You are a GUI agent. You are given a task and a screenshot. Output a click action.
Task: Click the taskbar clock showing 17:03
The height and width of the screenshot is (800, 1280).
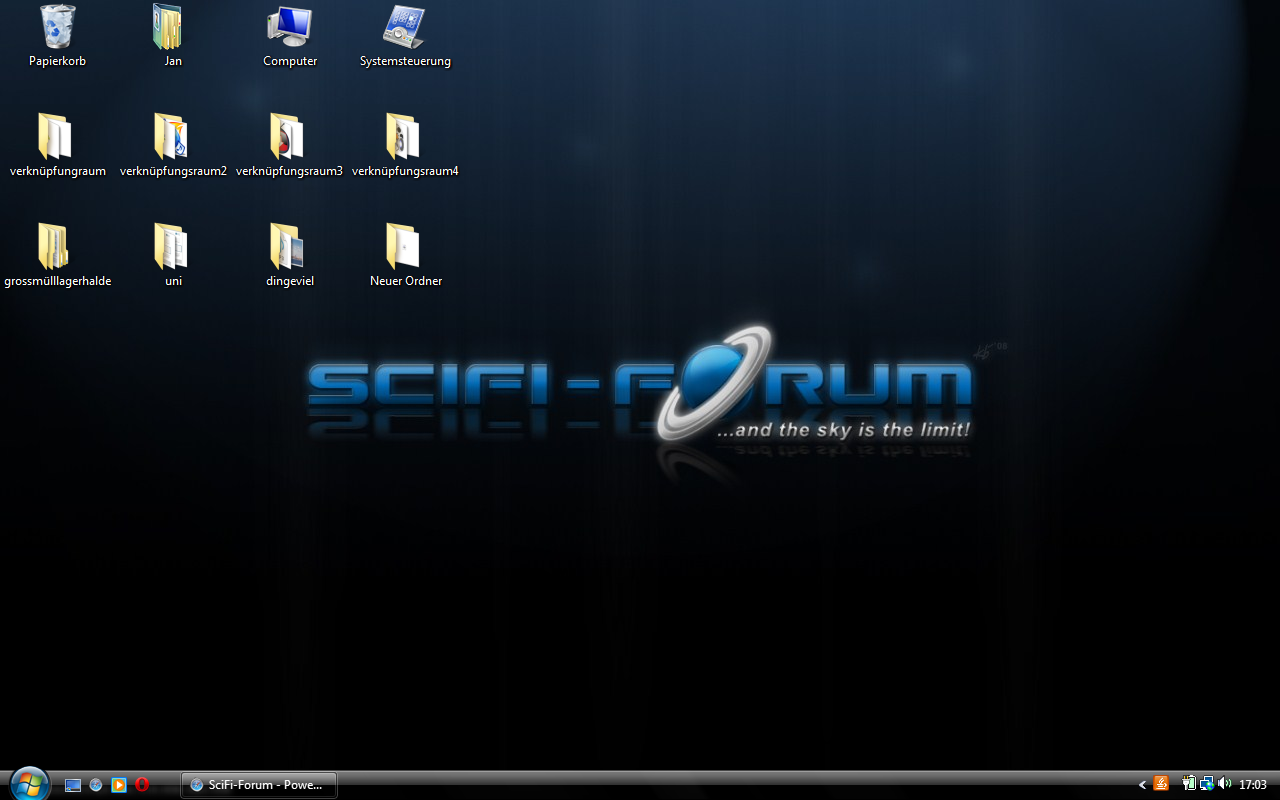(x=1253, y=785)
